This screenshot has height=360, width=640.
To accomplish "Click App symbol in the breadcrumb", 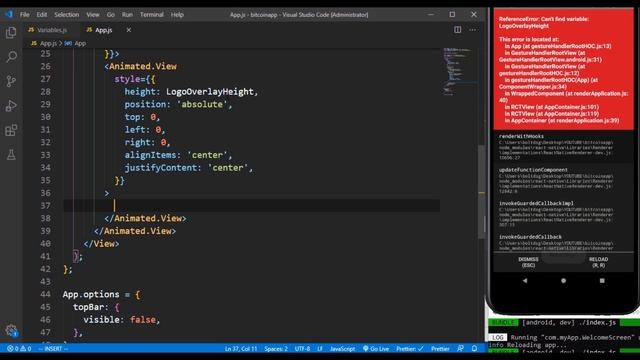I will [x=76, y=43].
